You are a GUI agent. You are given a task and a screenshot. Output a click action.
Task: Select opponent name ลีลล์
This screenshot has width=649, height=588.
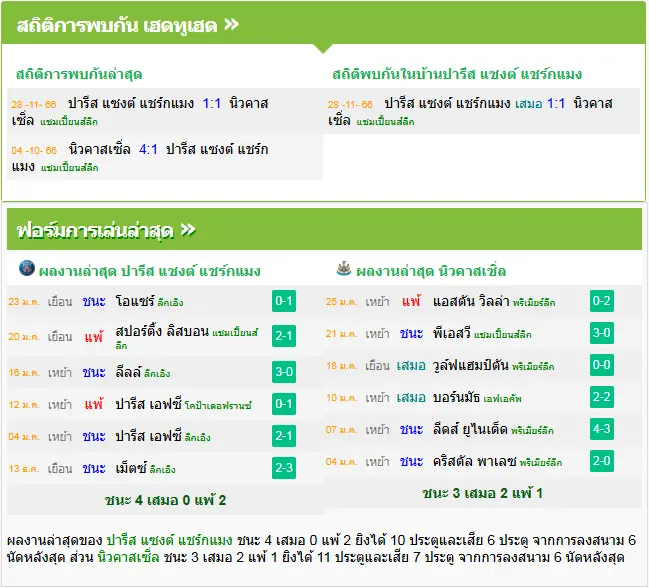(129, 372)
